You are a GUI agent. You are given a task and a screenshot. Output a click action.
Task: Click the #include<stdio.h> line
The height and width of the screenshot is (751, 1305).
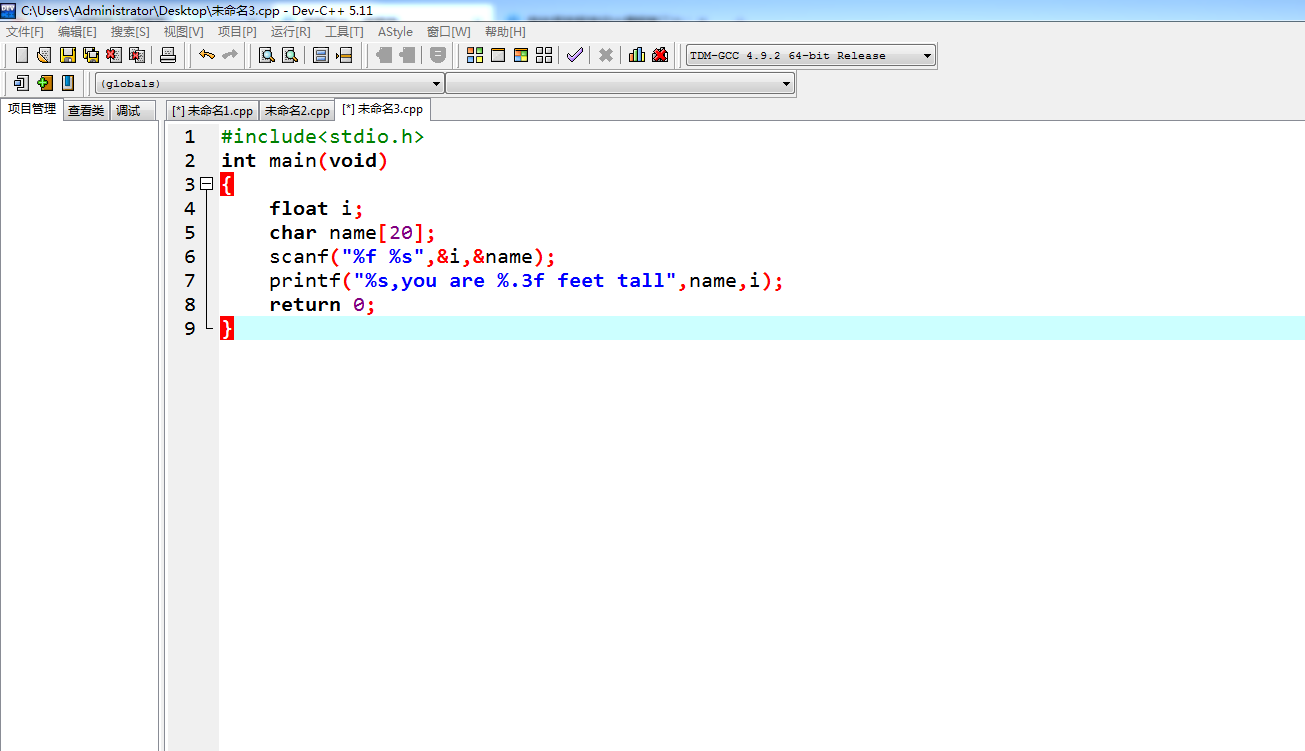click(x=323, y=136)
